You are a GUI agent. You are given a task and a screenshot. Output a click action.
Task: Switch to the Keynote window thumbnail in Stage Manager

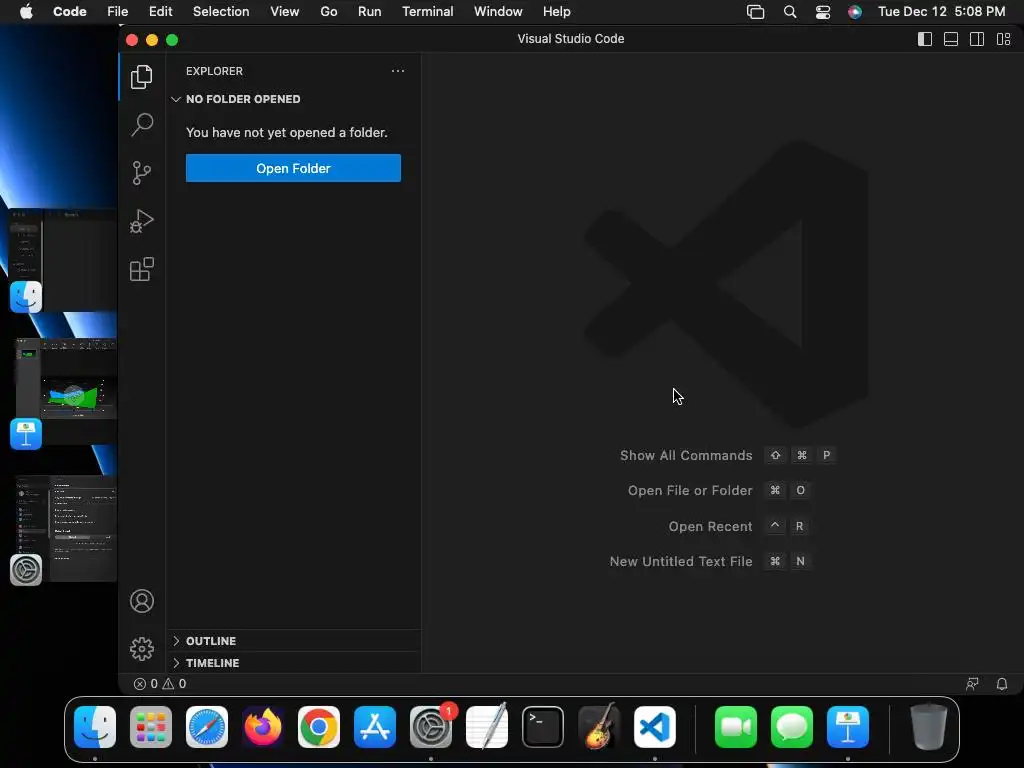(x=65, y=392)
